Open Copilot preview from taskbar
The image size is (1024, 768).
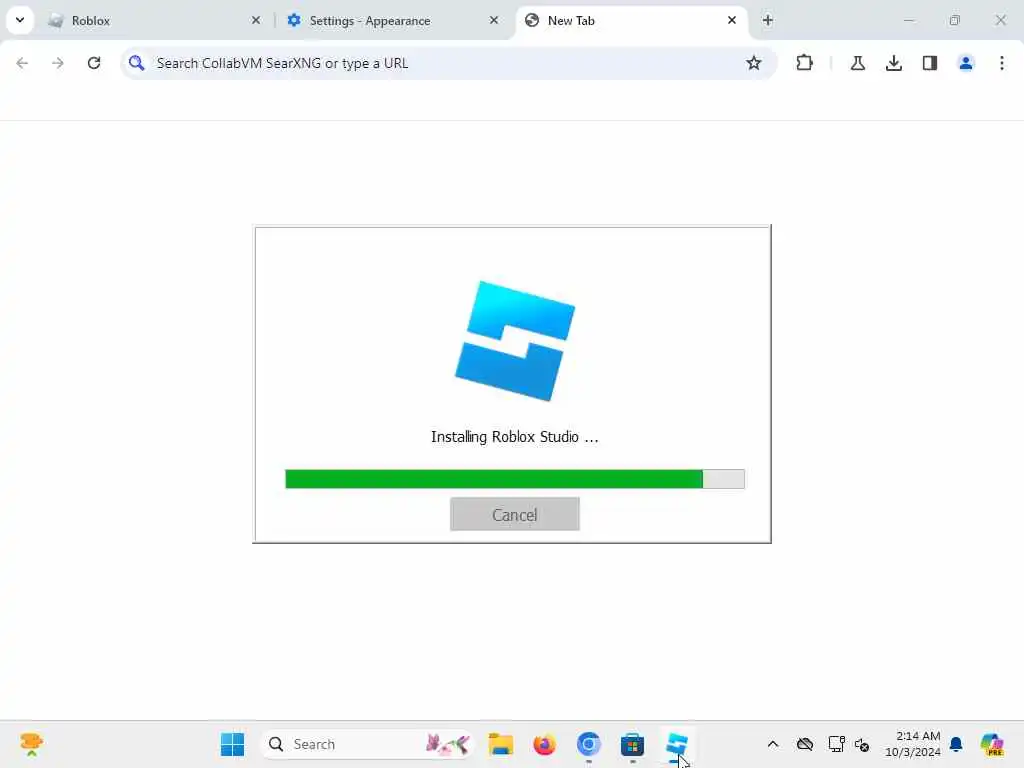point(991,744)
